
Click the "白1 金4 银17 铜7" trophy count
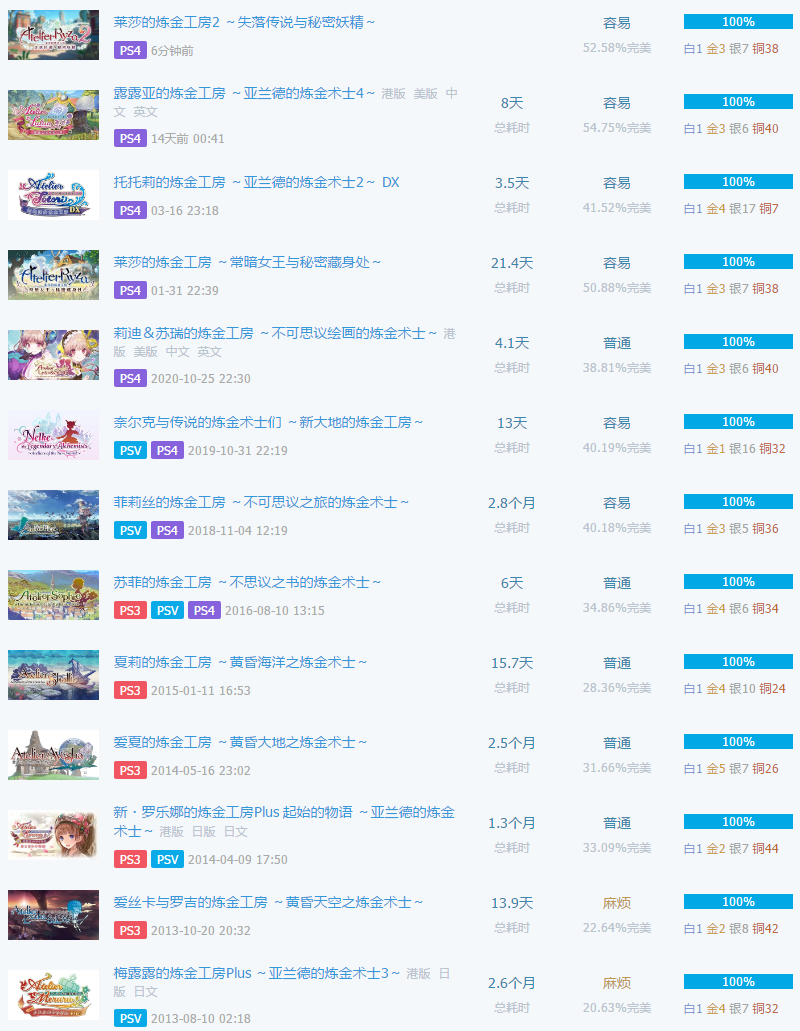pyautogui.click(x=731, y=208)
